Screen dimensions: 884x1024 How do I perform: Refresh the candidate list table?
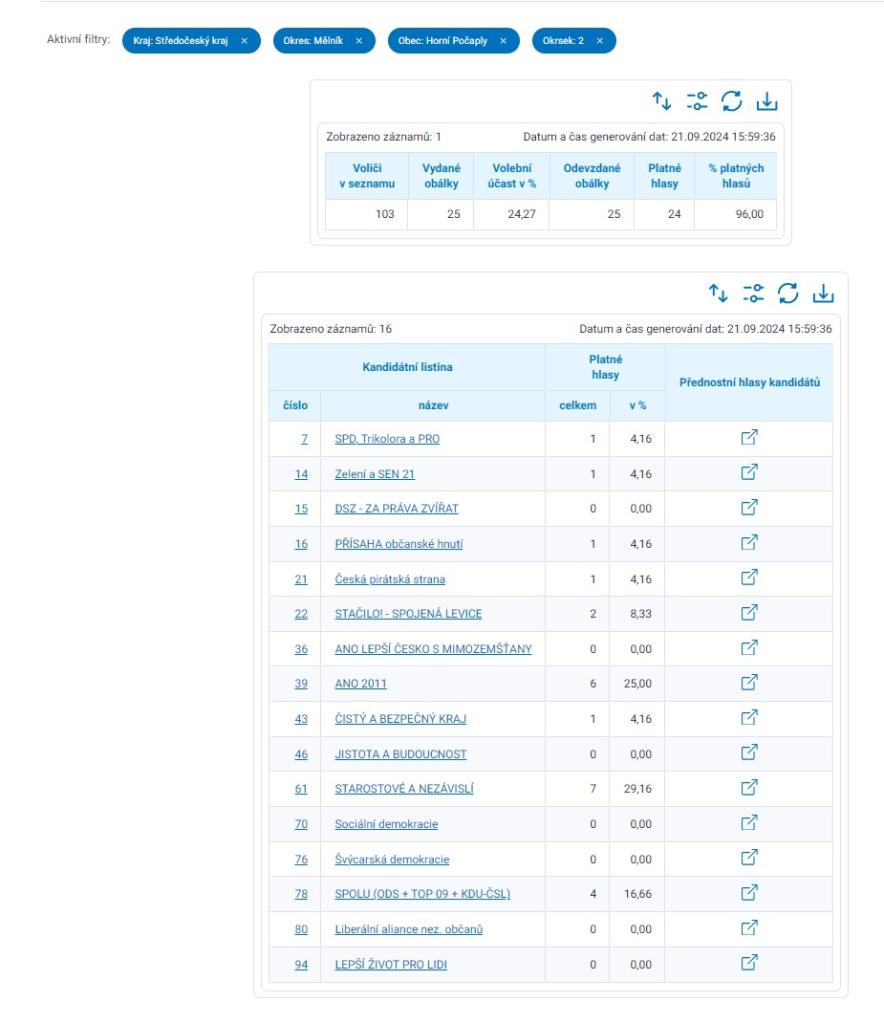[788, 293]
